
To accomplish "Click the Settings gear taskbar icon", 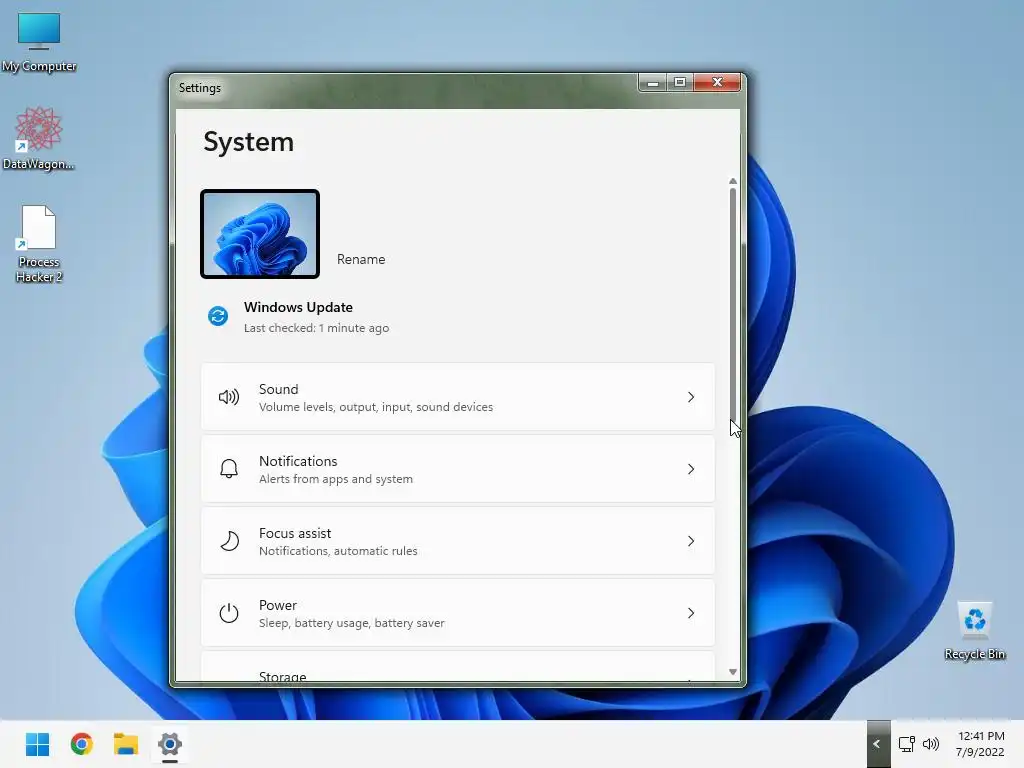I will (170, 744).
